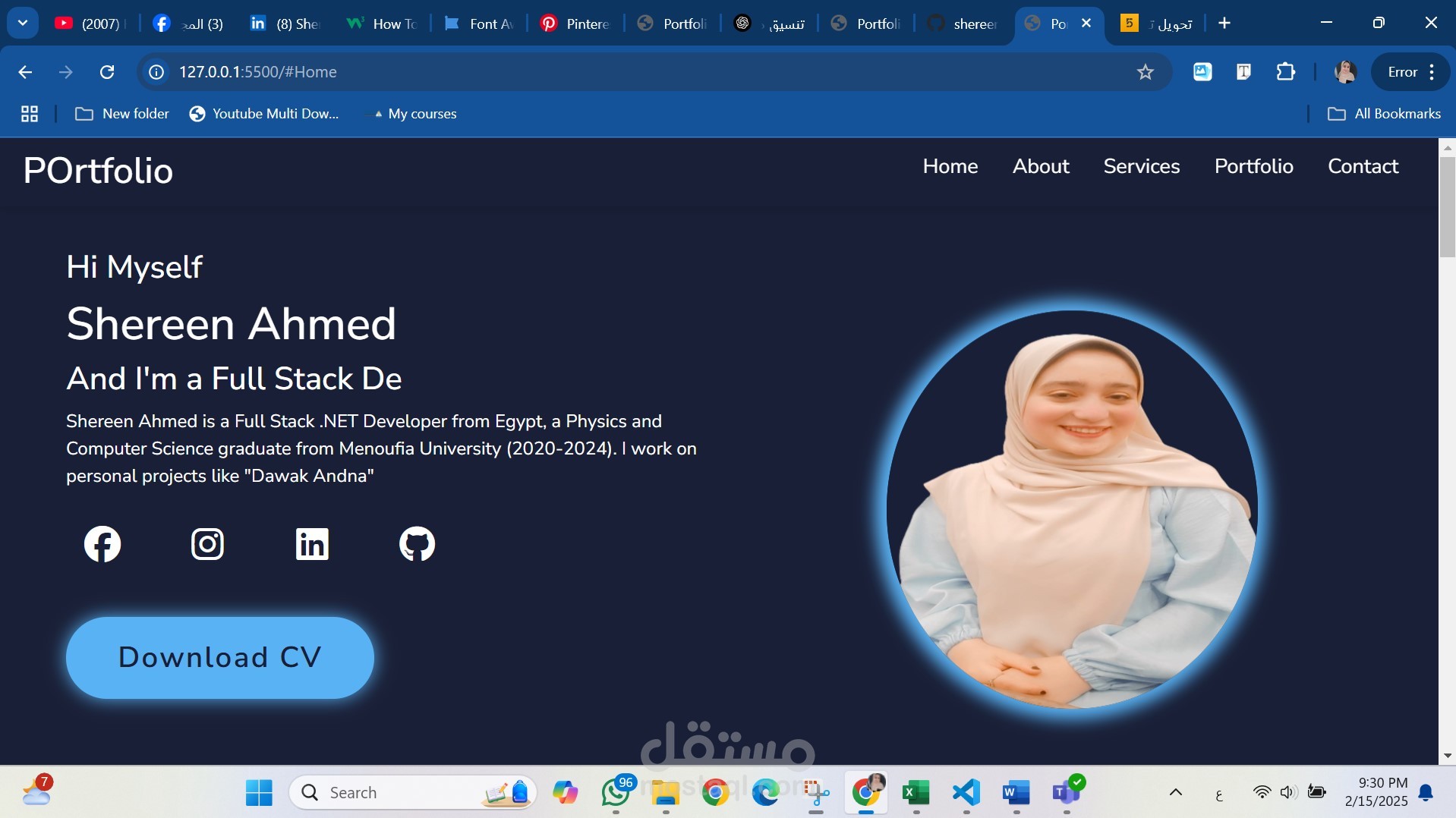This screenshot has height=818, width=1456.
Task: View site information icon in address bar
Action: (x=156, y=72)
